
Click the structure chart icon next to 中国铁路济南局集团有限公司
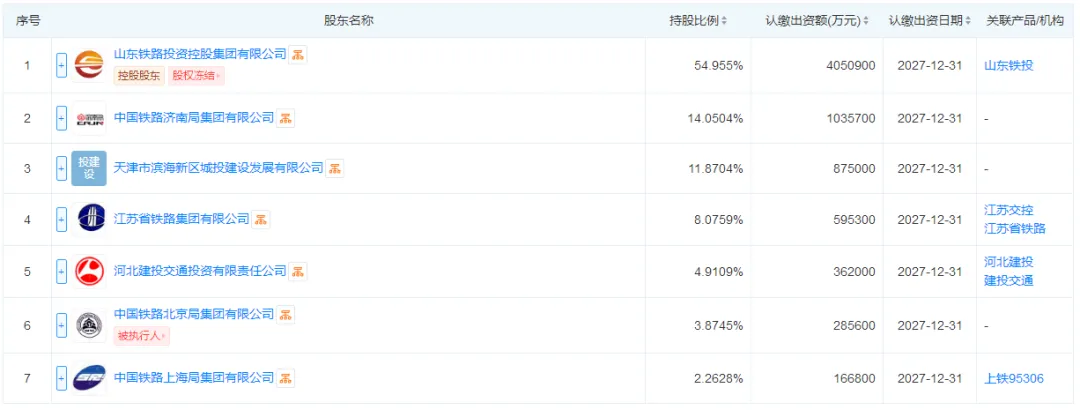click(285, 119)
